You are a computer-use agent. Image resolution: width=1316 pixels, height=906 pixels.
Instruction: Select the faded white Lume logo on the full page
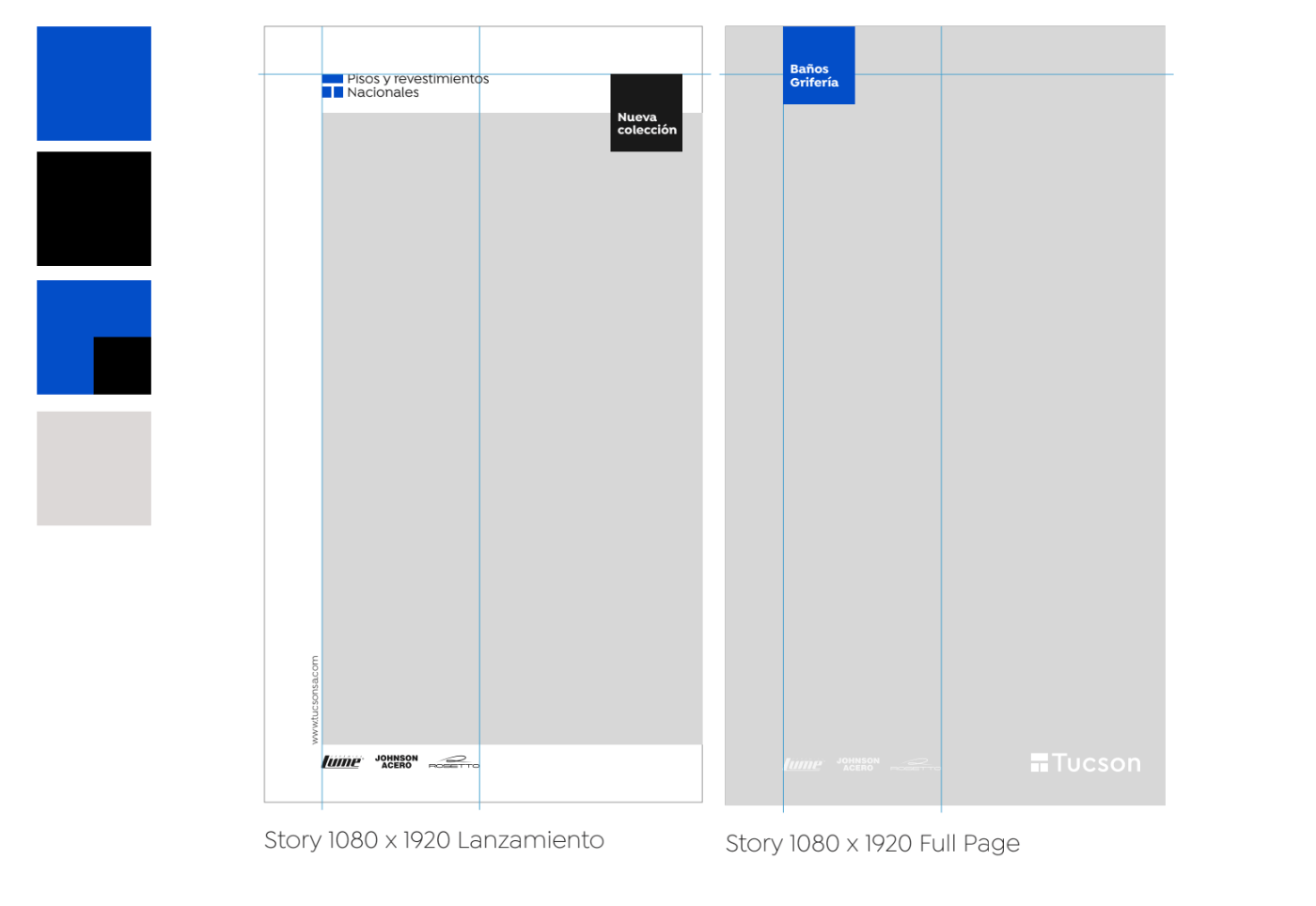point(804,764)
